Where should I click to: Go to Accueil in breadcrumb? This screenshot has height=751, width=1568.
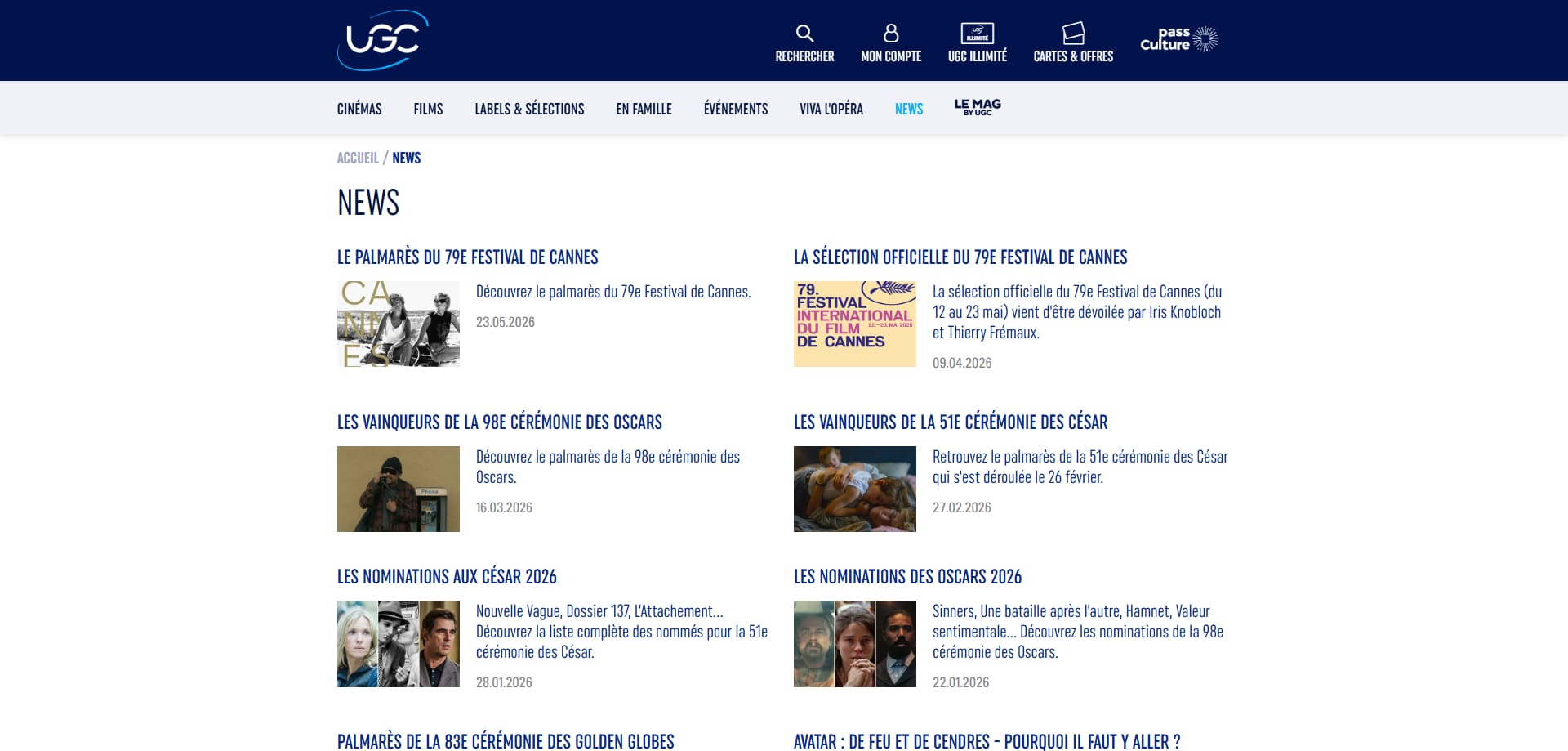pyautogui.click(x=358, y=158)
